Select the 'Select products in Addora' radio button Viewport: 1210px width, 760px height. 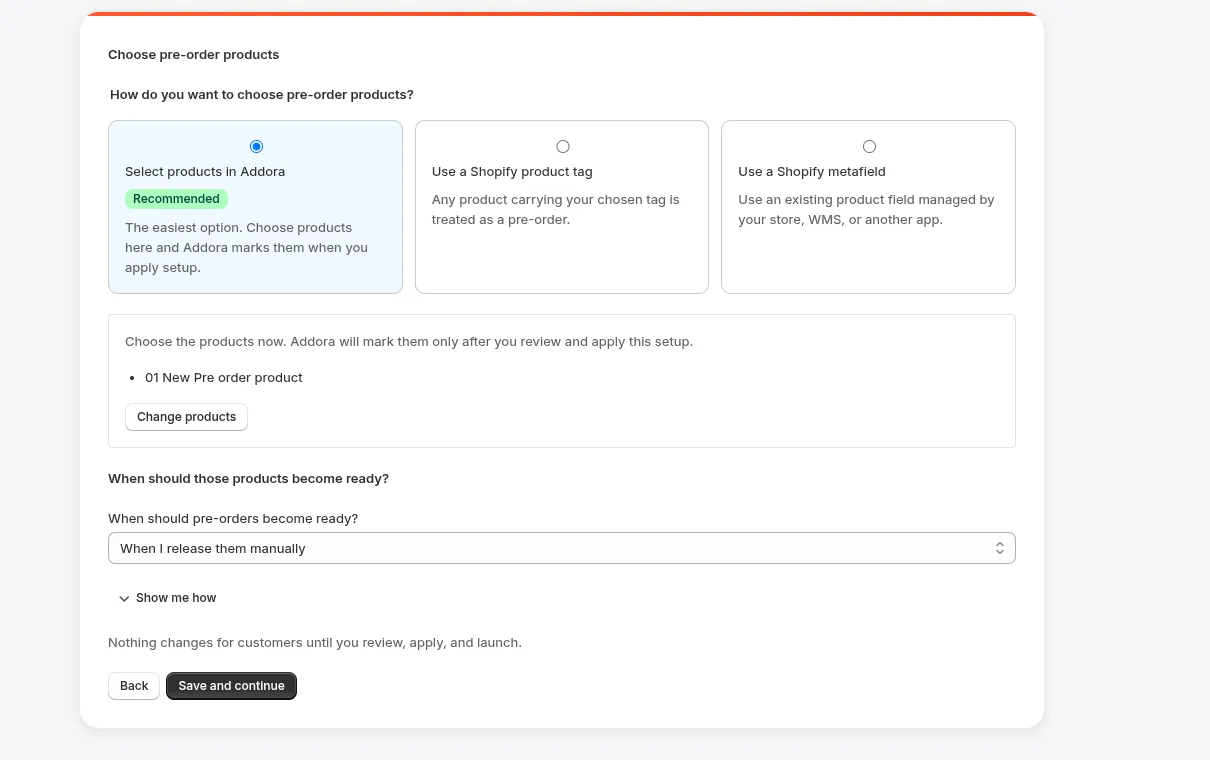[x=256, y=146]
